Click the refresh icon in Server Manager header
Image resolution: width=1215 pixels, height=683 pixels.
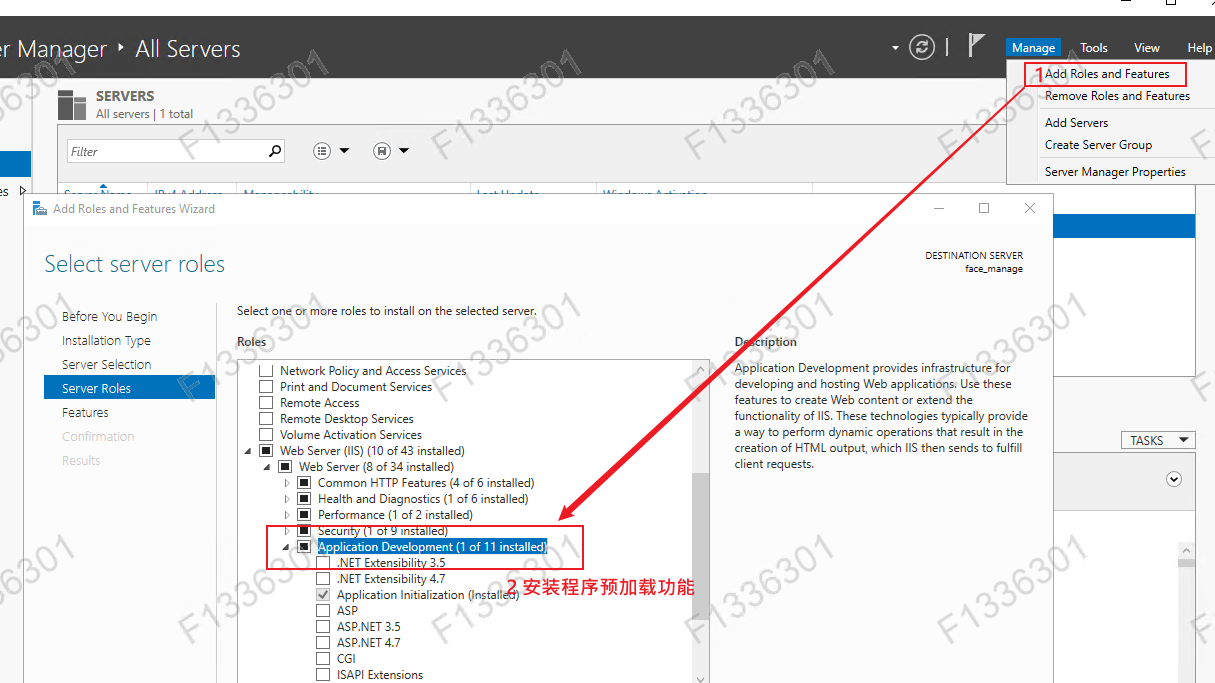(922, 47)
